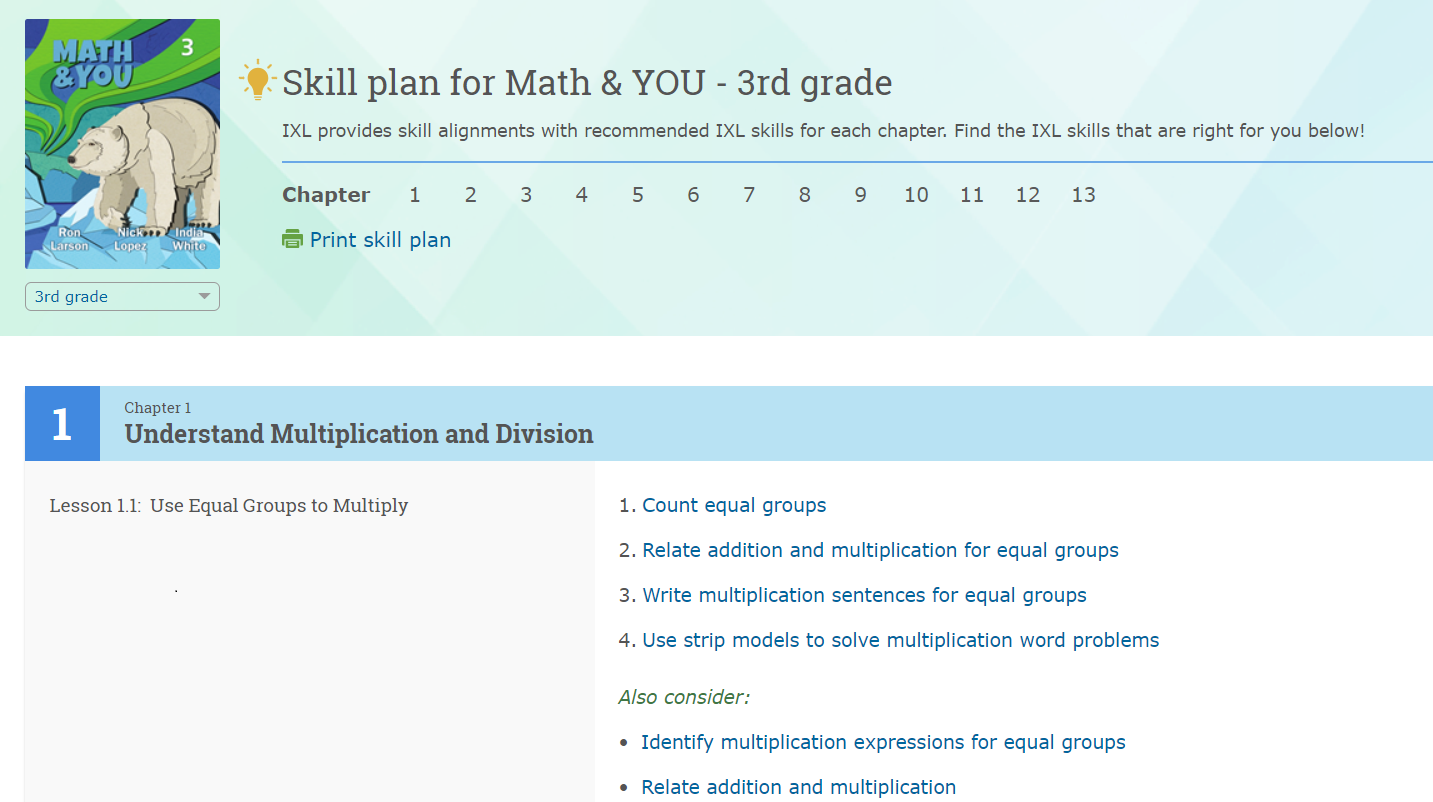Open Identify multiplication expressions for equal groups
This screenshot has width=1433, height=802.
click(x=883, y=742)
